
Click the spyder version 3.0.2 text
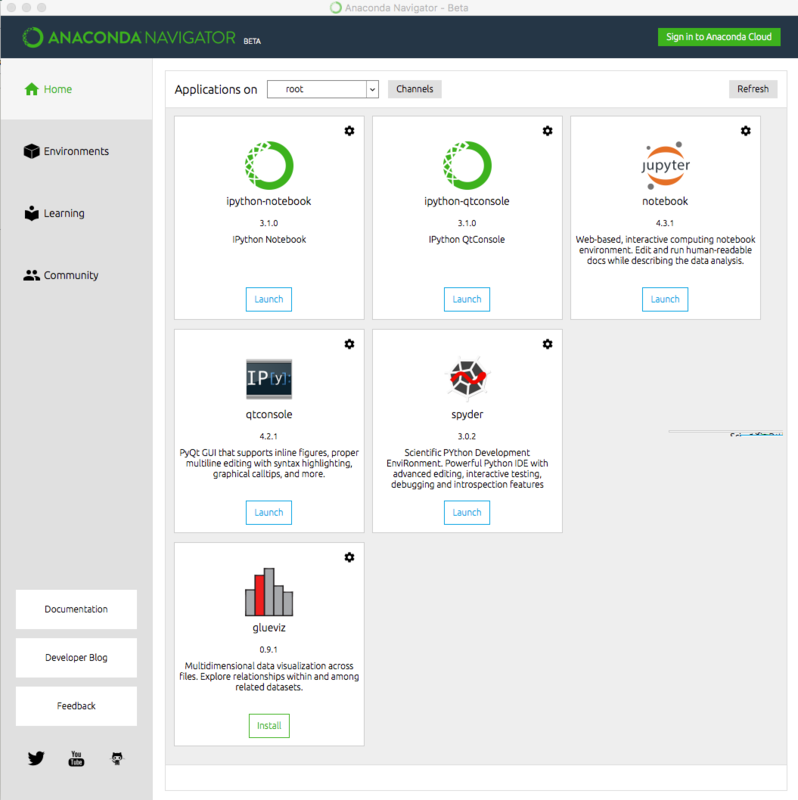point(467,436)
